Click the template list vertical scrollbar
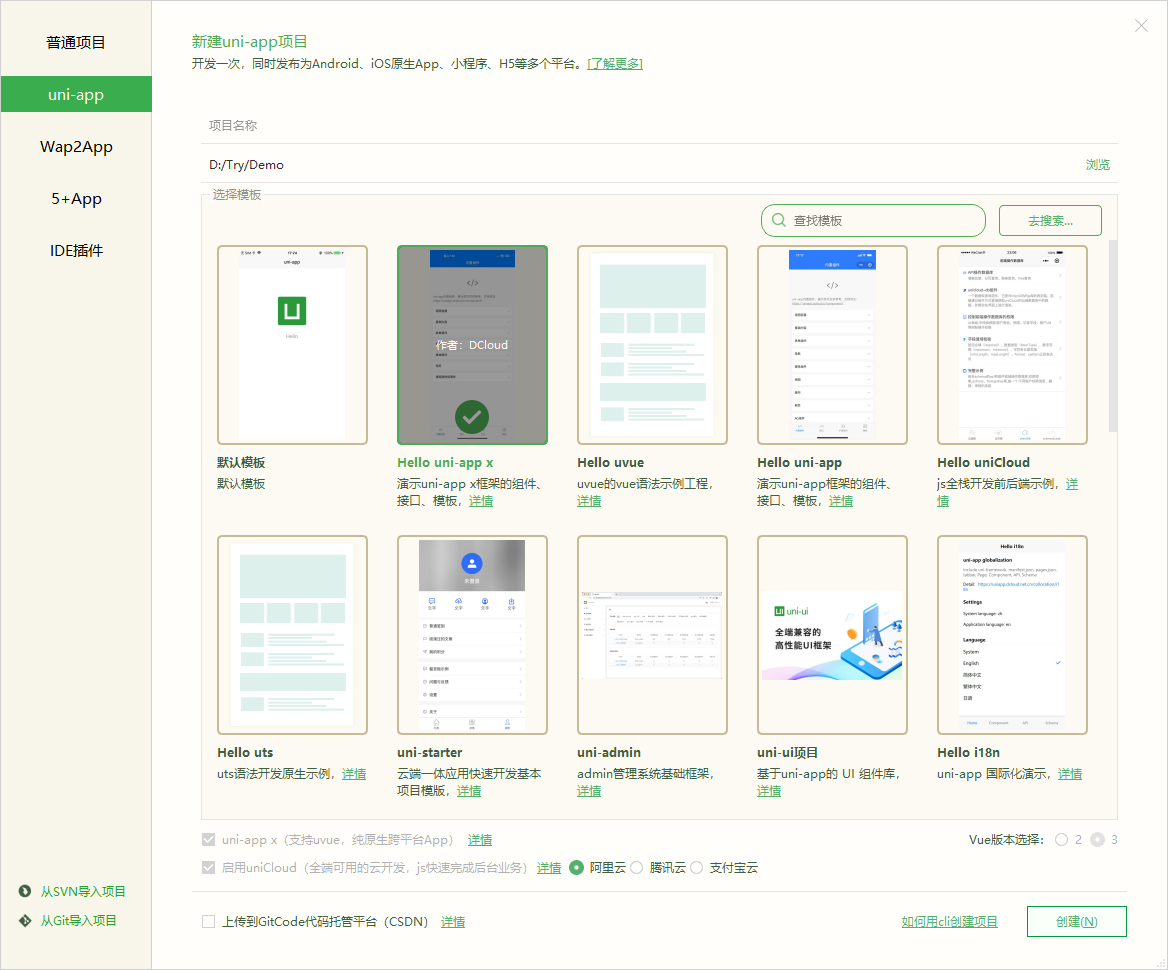Screen dimensions: 1168x970 (x=1113, y=335)
